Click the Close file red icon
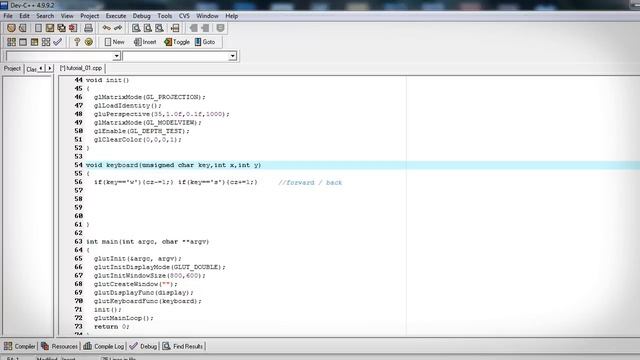Viewport: 640px width, 360px height. click(x=73, y=28)
